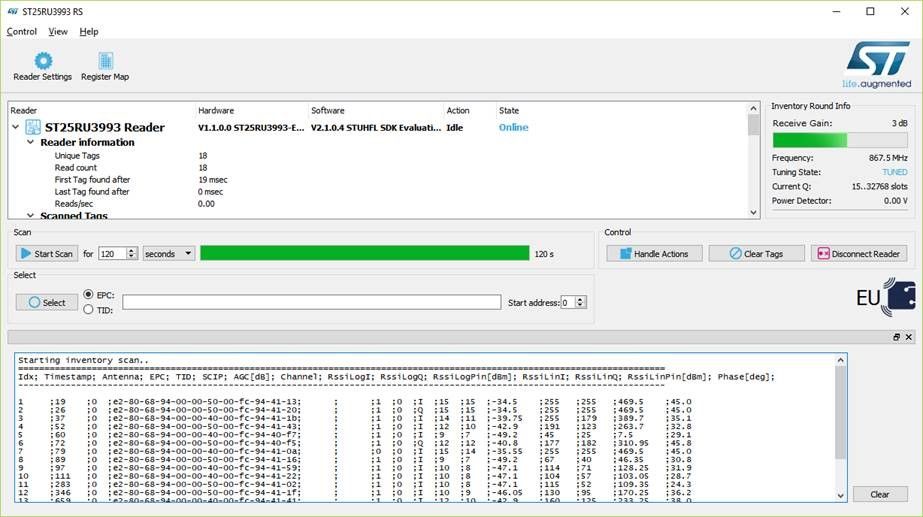Viewport: 923px width, 517px height.
Task: Click the Clear Tags button
Action: (x=756, y=254)
